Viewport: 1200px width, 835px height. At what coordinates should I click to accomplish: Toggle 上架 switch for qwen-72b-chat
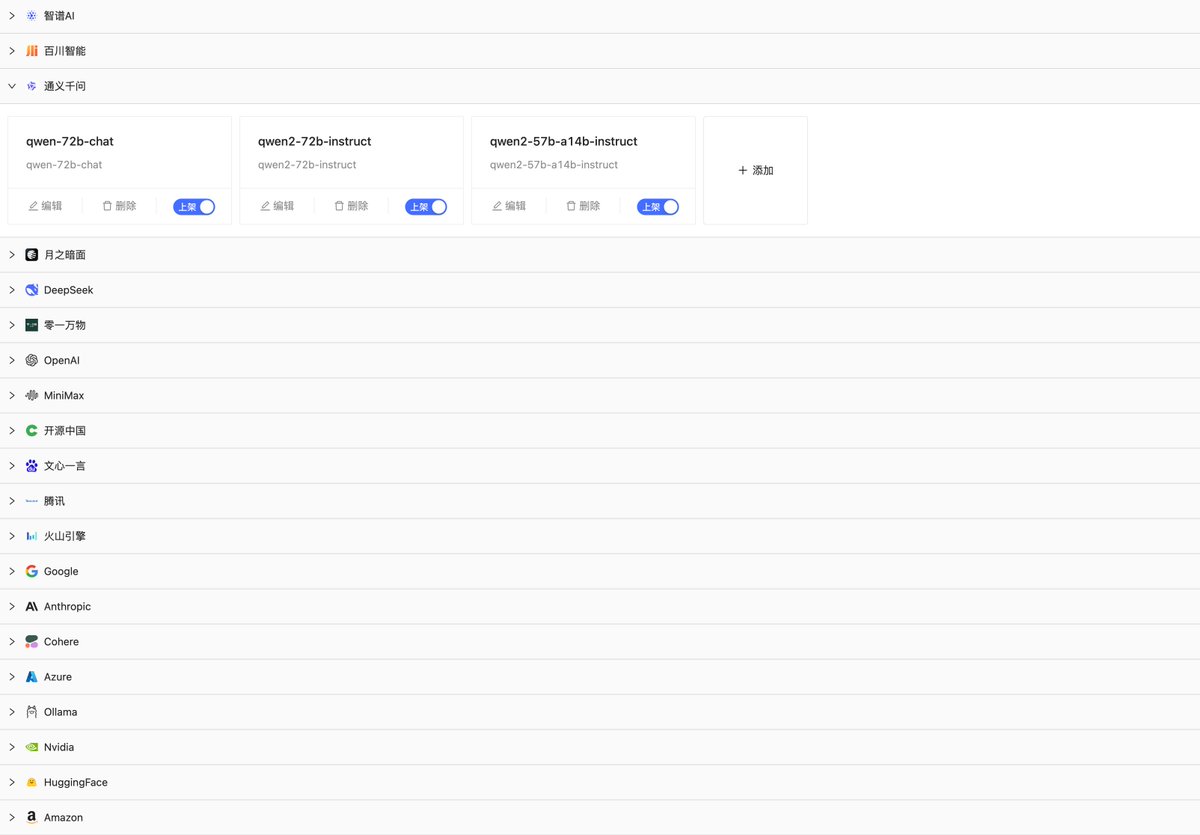pos(194,207)
